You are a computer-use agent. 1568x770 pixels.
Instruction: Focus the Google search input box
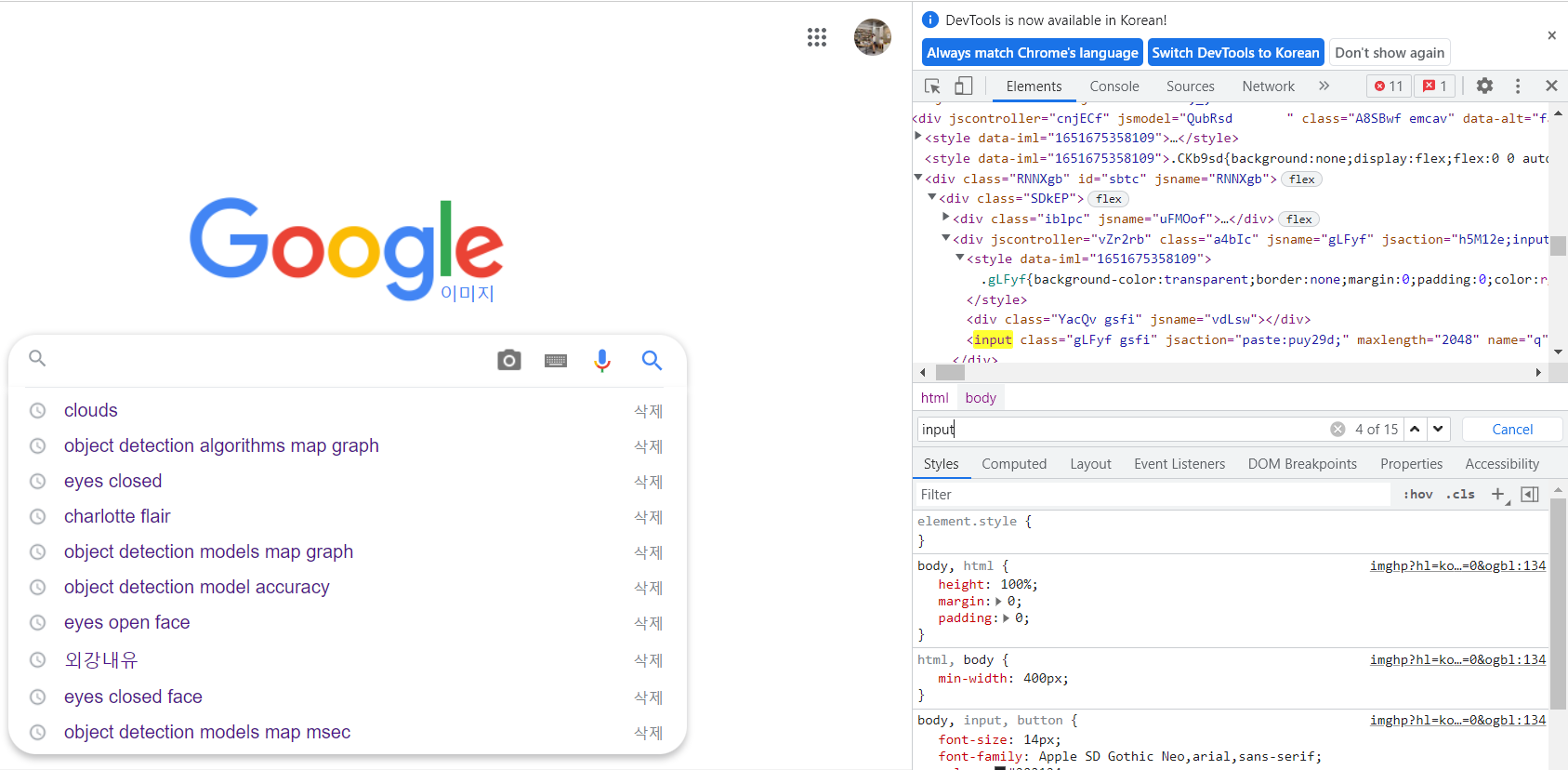(270, 360)
